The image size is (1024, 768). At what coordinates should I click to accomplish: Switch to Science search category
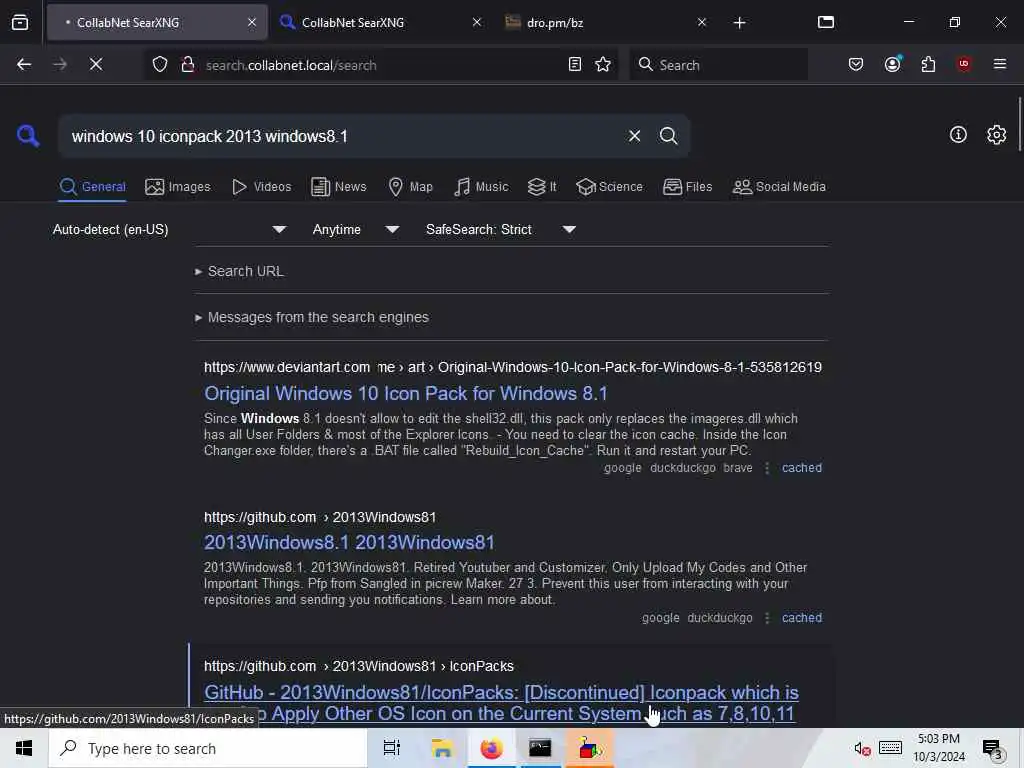[609, 187]
